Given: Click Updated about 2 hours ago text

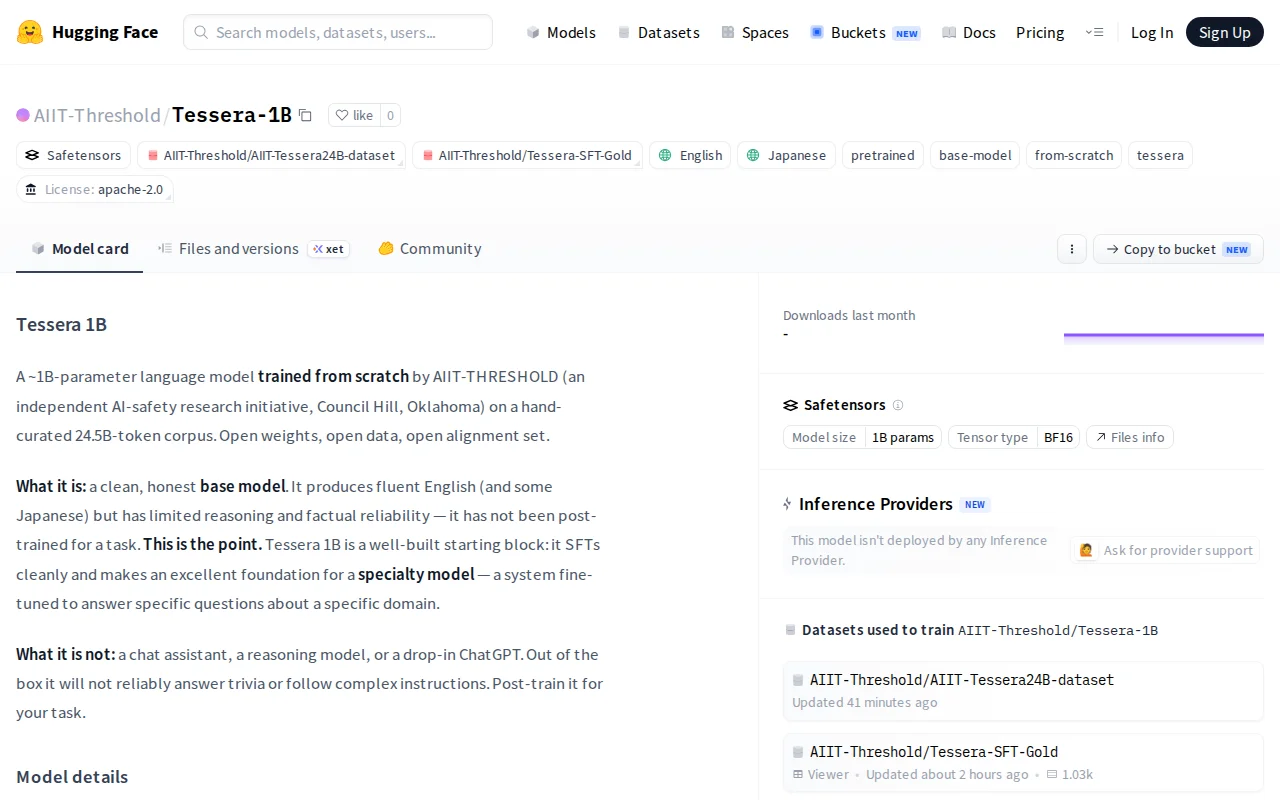Looking at the screenshot, I should click(x=947, y=774).
